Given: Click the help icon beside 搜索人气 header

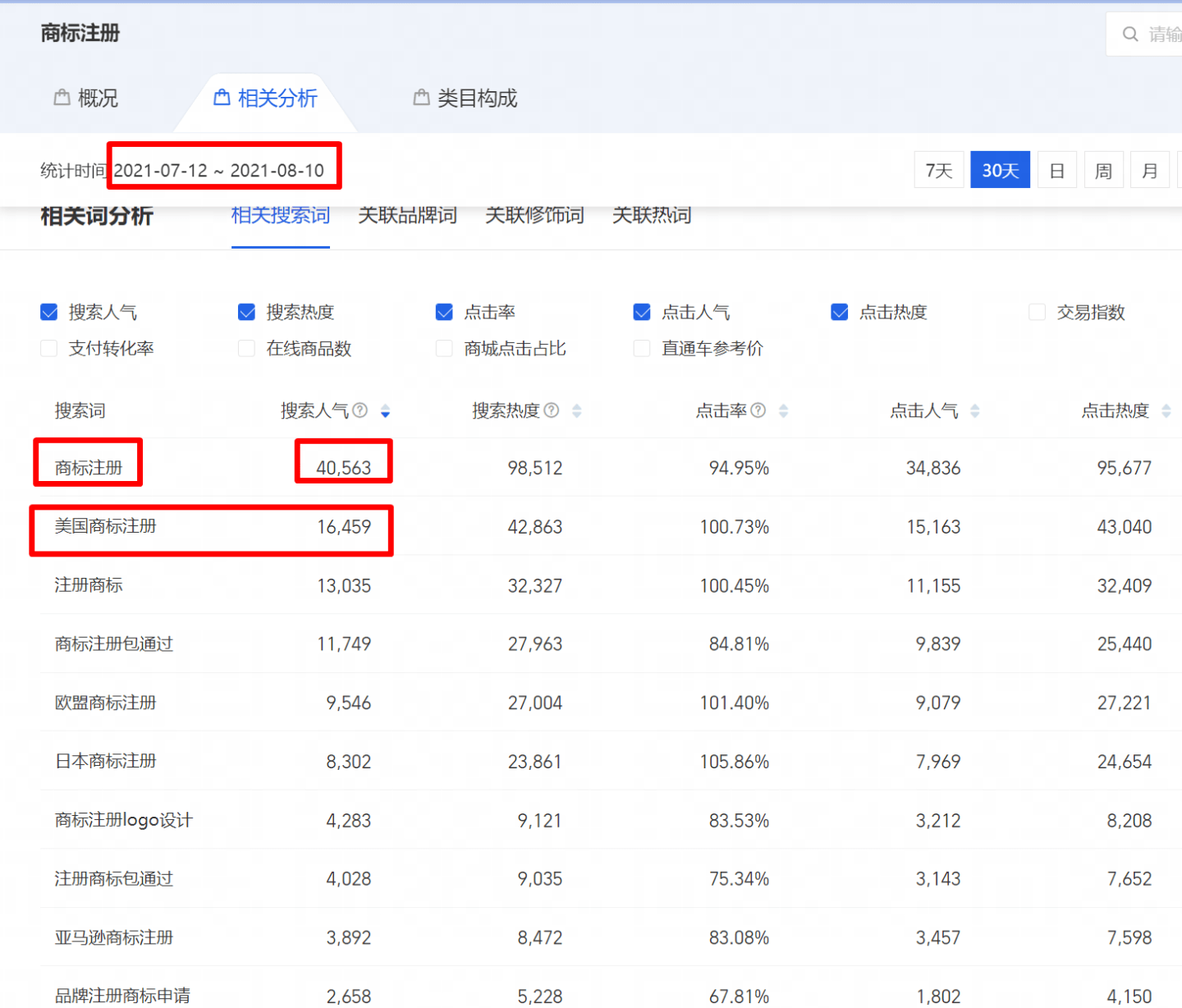Looking at the screenshot, I should 360,410.
